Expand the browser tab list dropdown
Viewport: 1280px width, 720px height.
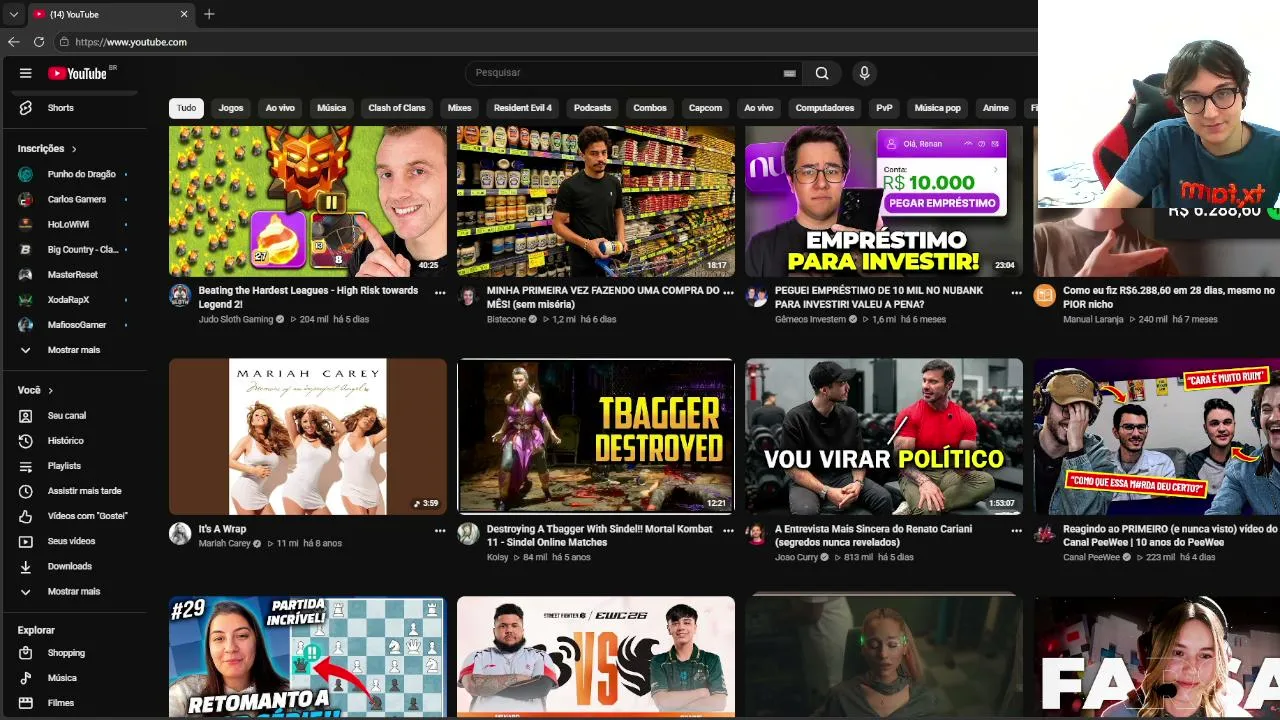click(13, 14)
